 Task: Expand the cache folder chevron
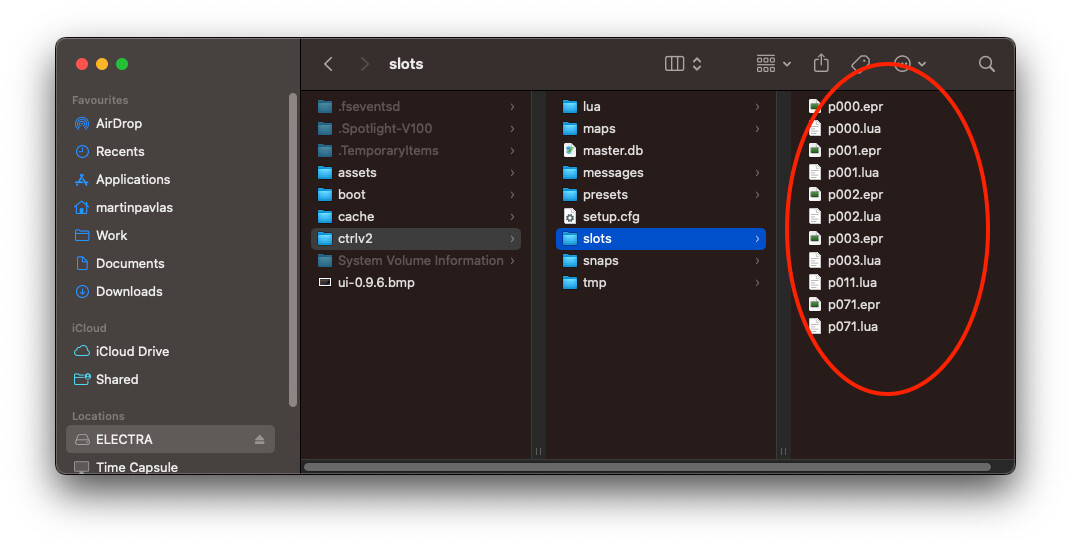512,217
